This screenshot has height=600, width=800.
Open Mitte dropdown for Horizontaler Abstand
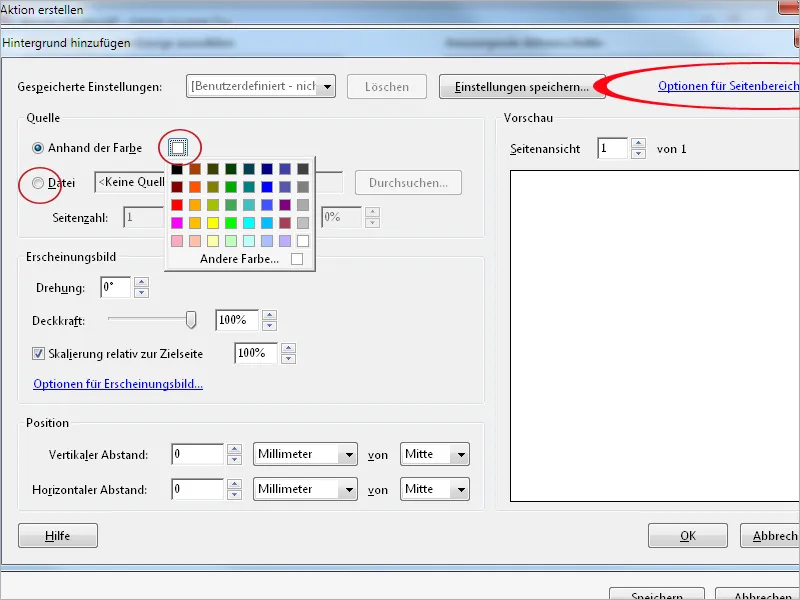435,489
